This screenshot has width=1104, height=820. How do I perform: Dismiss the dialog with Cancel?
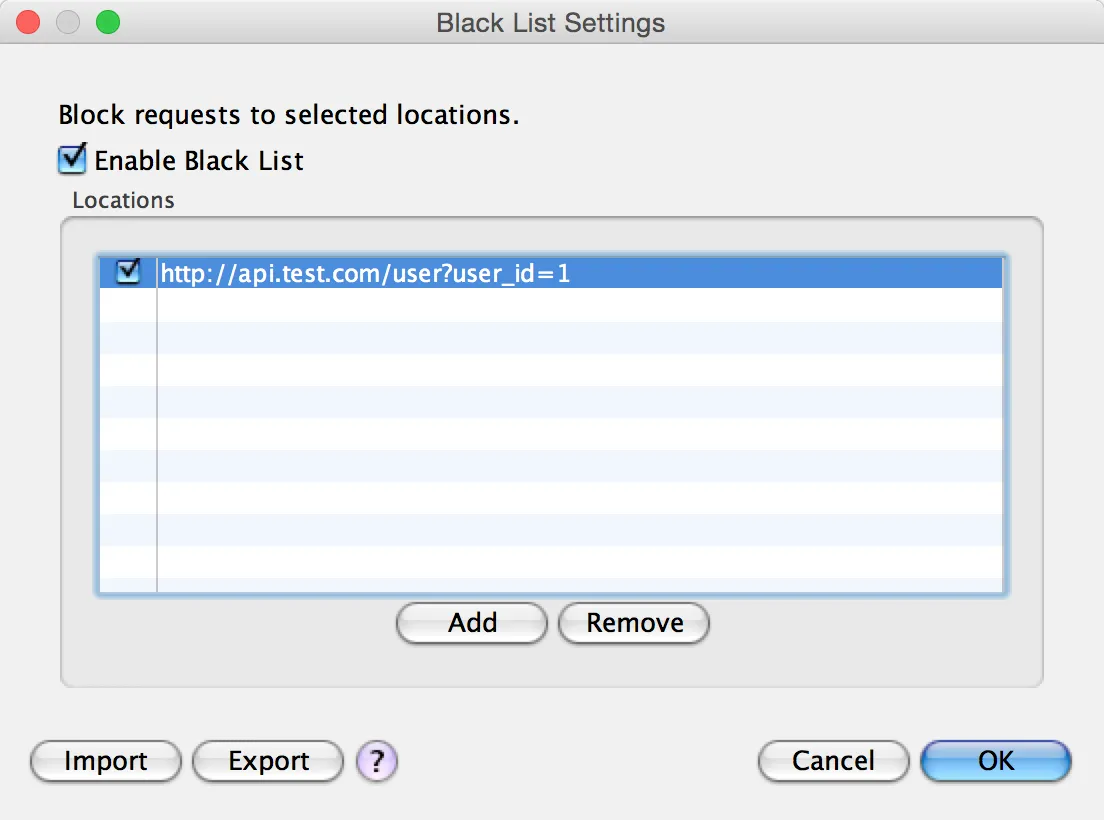click(x=833, y=761)
